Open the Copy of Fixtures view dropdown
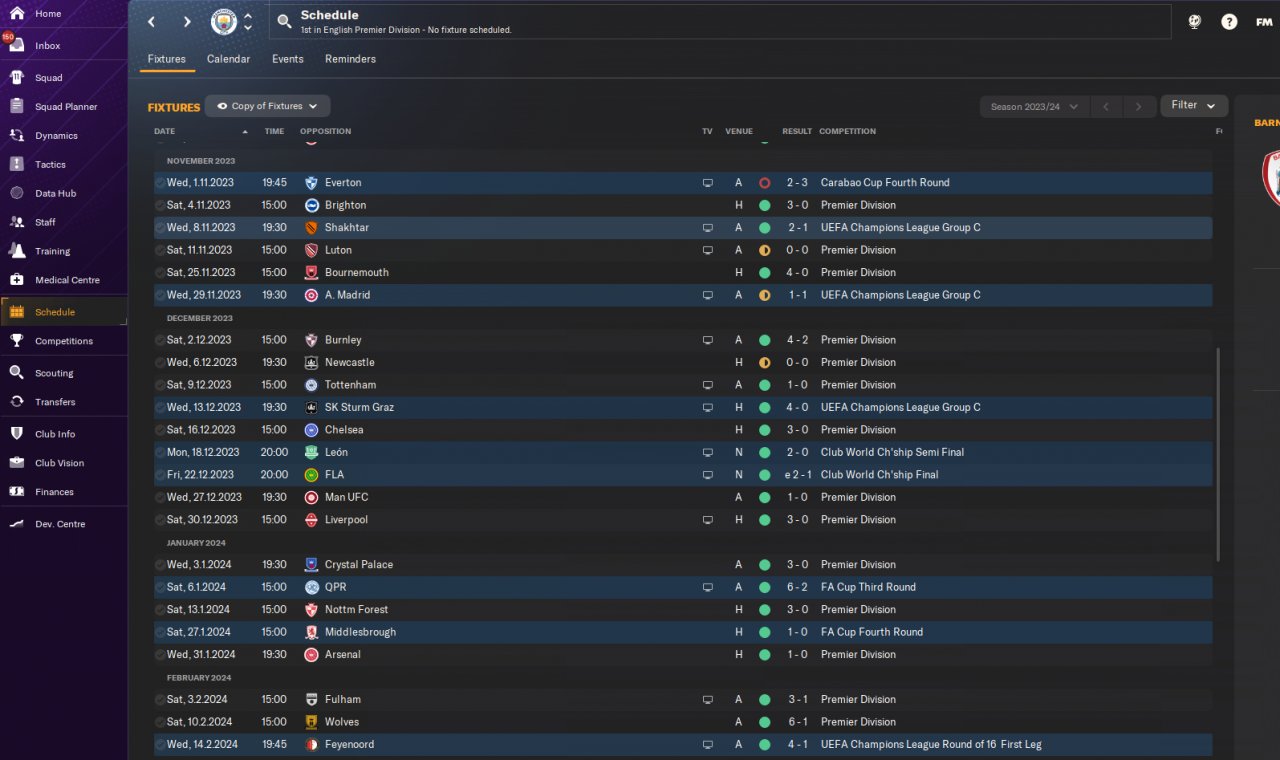 [267, 106]
